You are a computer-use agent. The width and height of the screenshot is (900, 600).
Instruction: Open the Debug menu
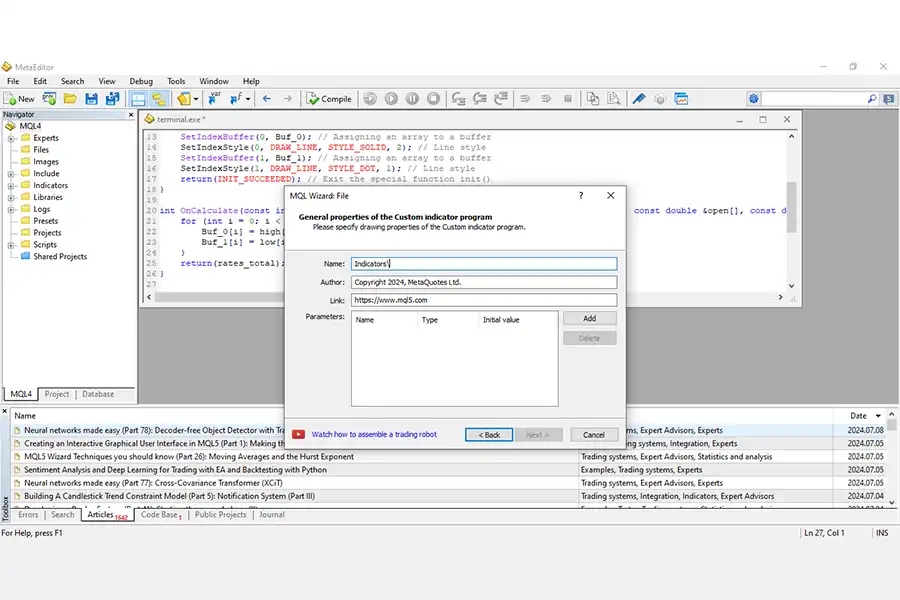click(141, 82)
